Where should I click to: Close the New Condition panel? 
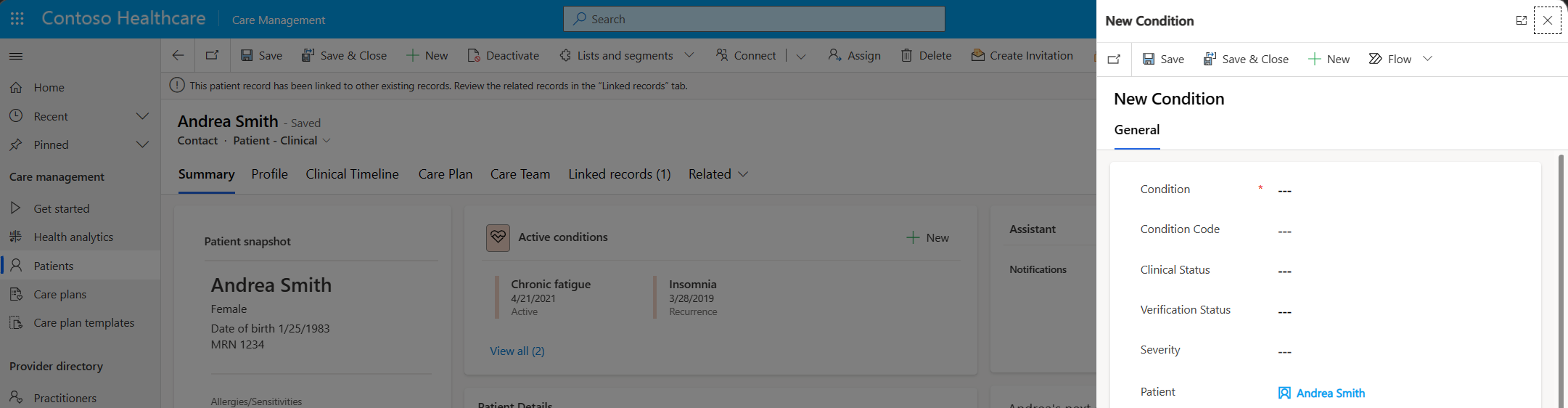click(x=1548, y=20)
